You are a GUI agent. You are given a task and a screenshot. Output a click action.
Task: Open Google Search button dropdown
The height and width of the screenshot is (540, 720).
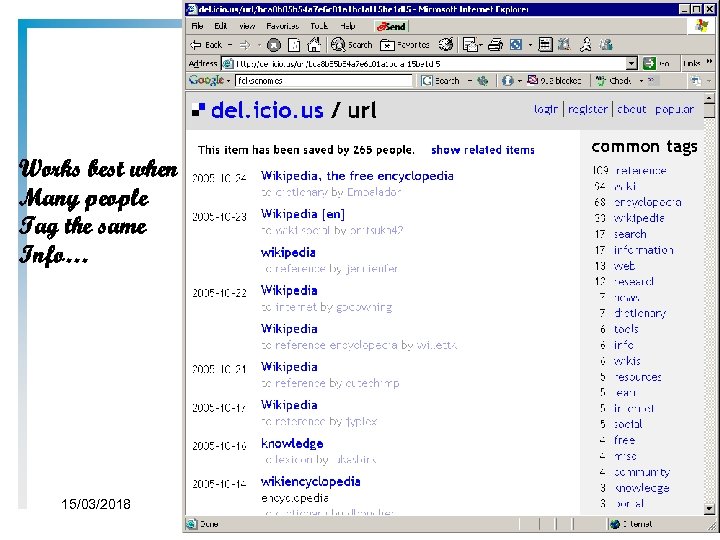(x=470, y=81)
